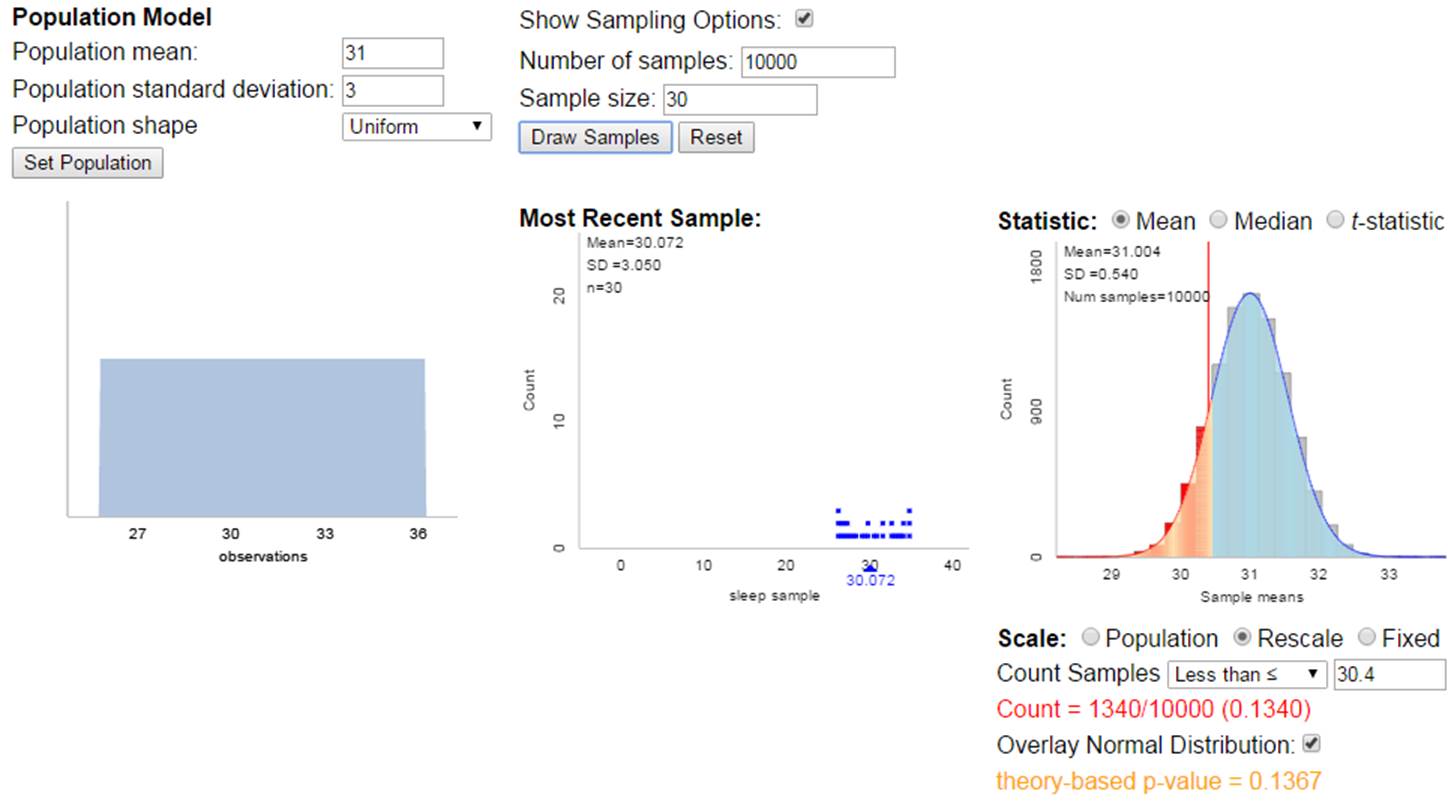The image size is (1448, 803).
Task: Click the Set Population button
Action: [x=87, y=163]
